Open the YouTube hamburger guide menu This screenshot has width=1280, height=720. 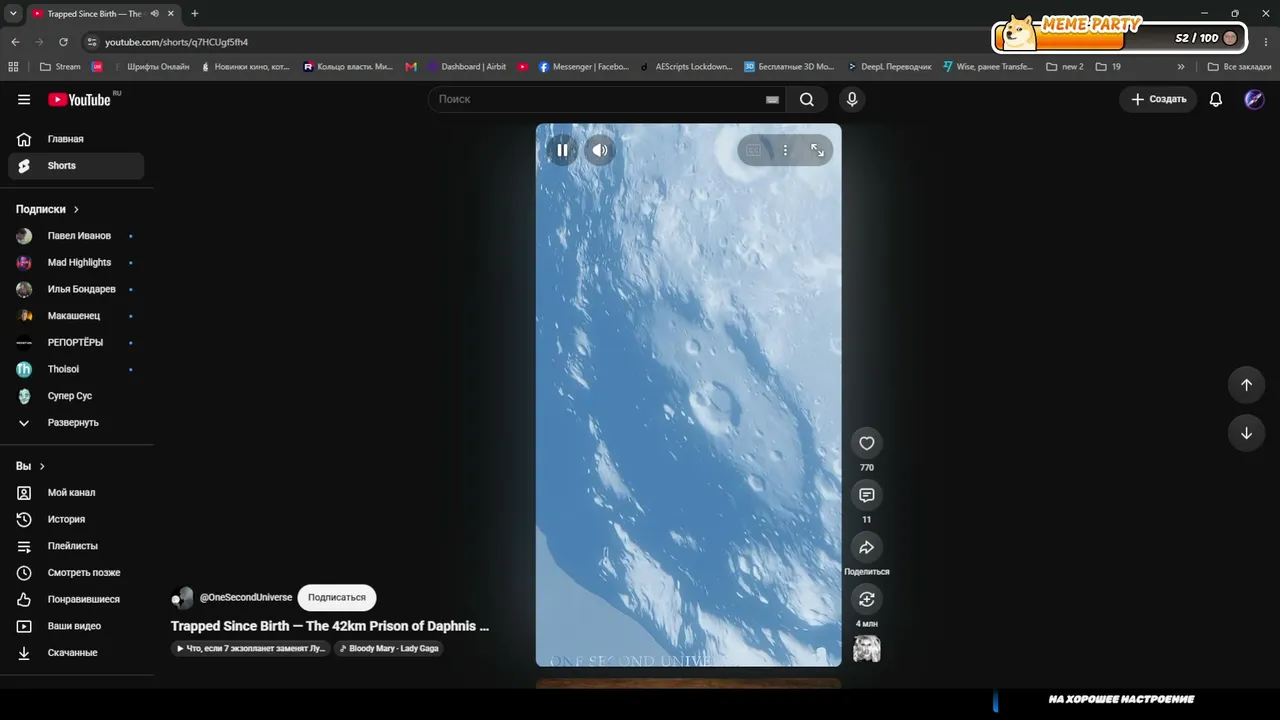pyautogui.click(x=24, y=99)
